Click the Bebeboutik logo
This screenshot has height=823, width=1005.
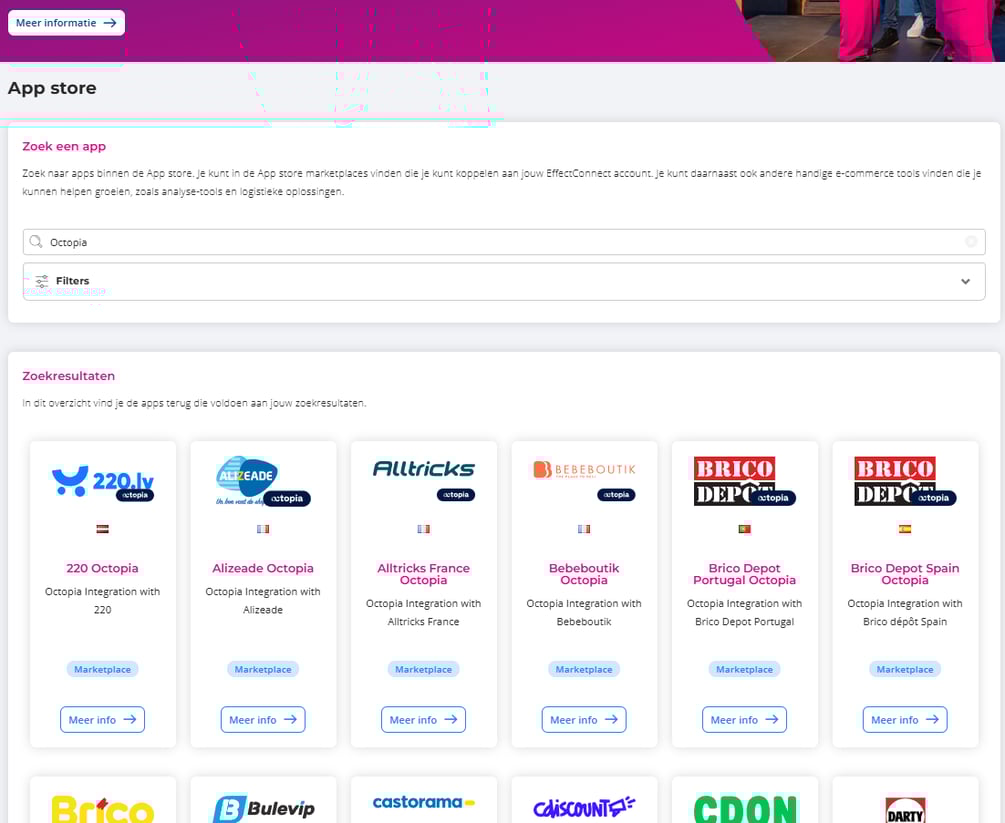click(584, 474)
